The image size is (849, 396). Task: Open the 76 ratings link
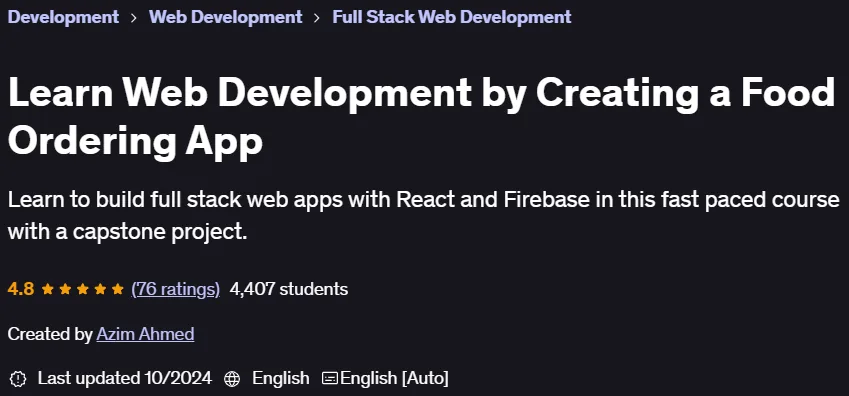[175, 289]
